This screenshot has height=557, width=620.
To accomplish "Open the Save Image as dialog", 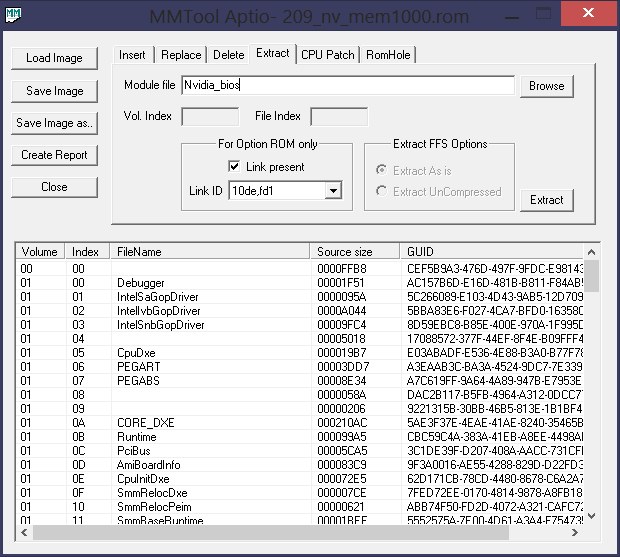I will (x=54, y=123).
